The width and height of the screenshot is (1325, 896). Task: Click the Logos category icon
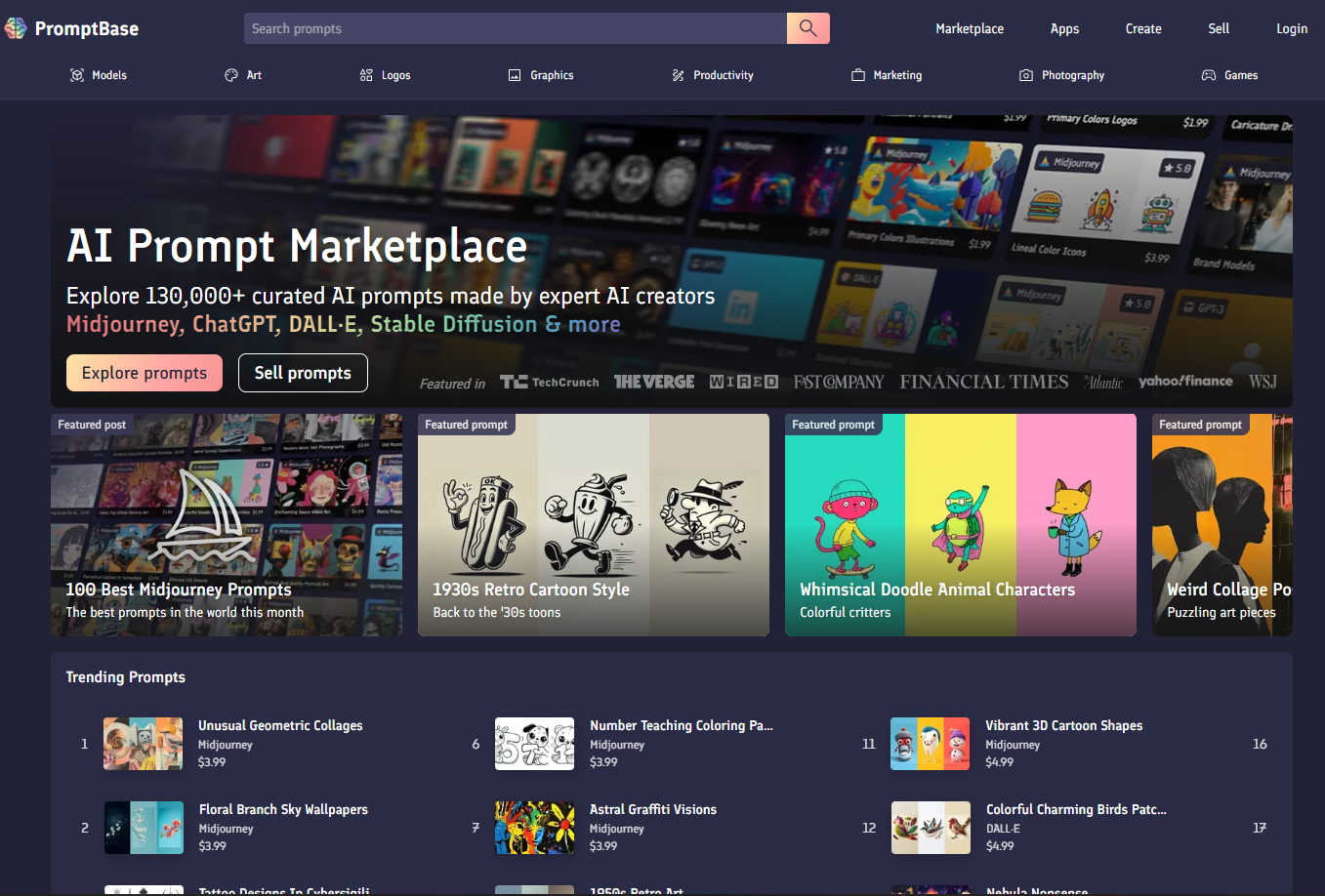366,75
